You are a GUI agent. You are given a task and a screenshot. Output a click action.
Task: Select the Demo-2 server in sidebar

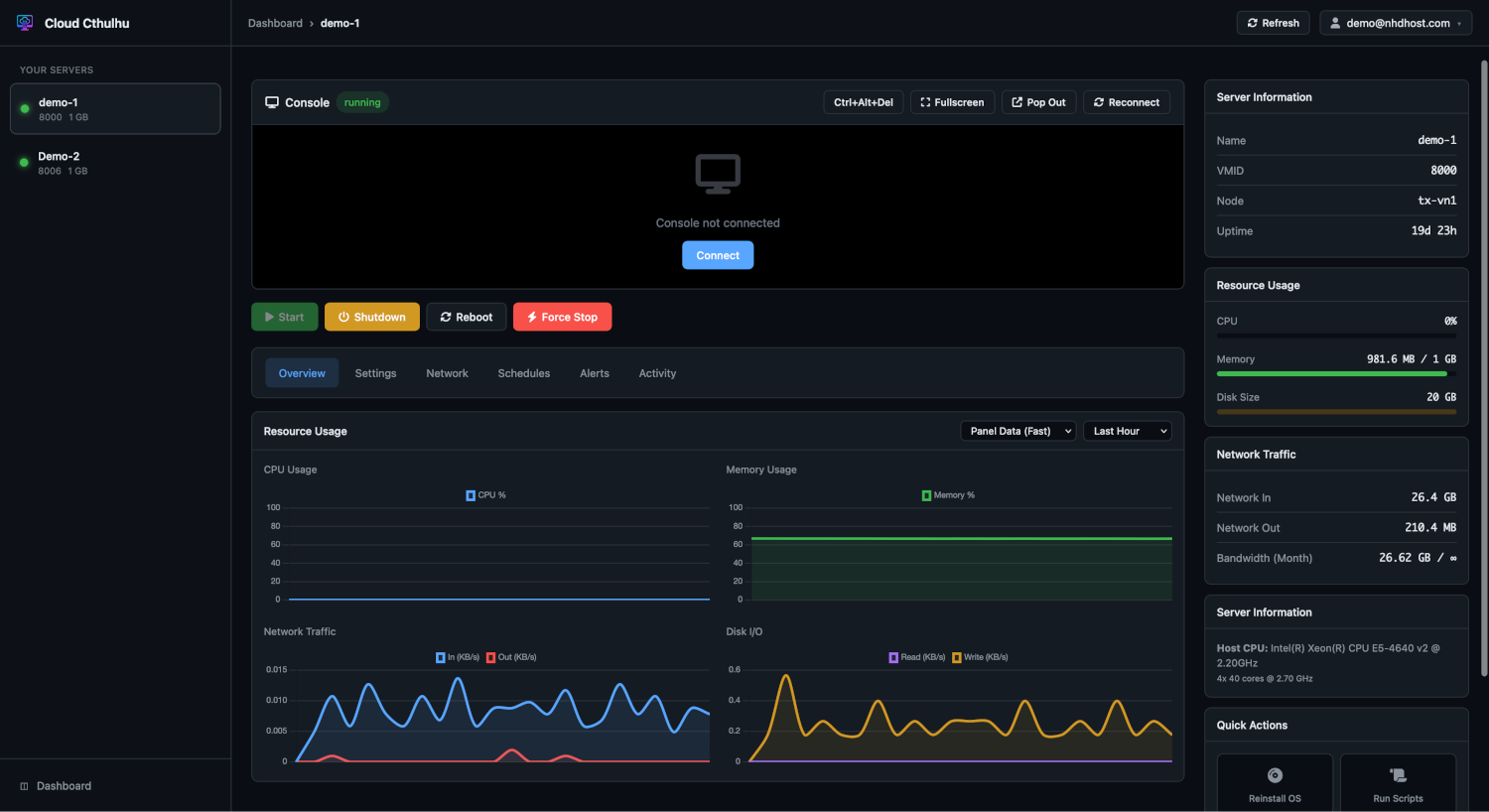coord(115,162)
